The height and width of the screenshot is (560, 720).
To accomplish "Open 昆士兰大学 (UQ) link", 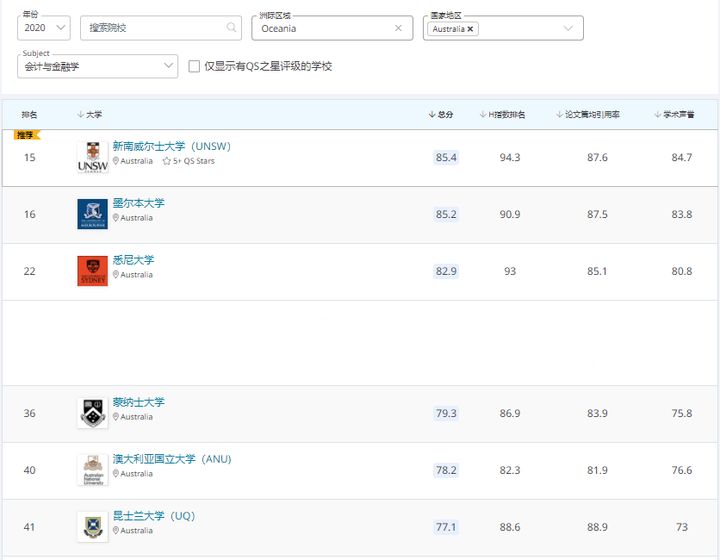I will pyautogui.click(x=154, y=516).
